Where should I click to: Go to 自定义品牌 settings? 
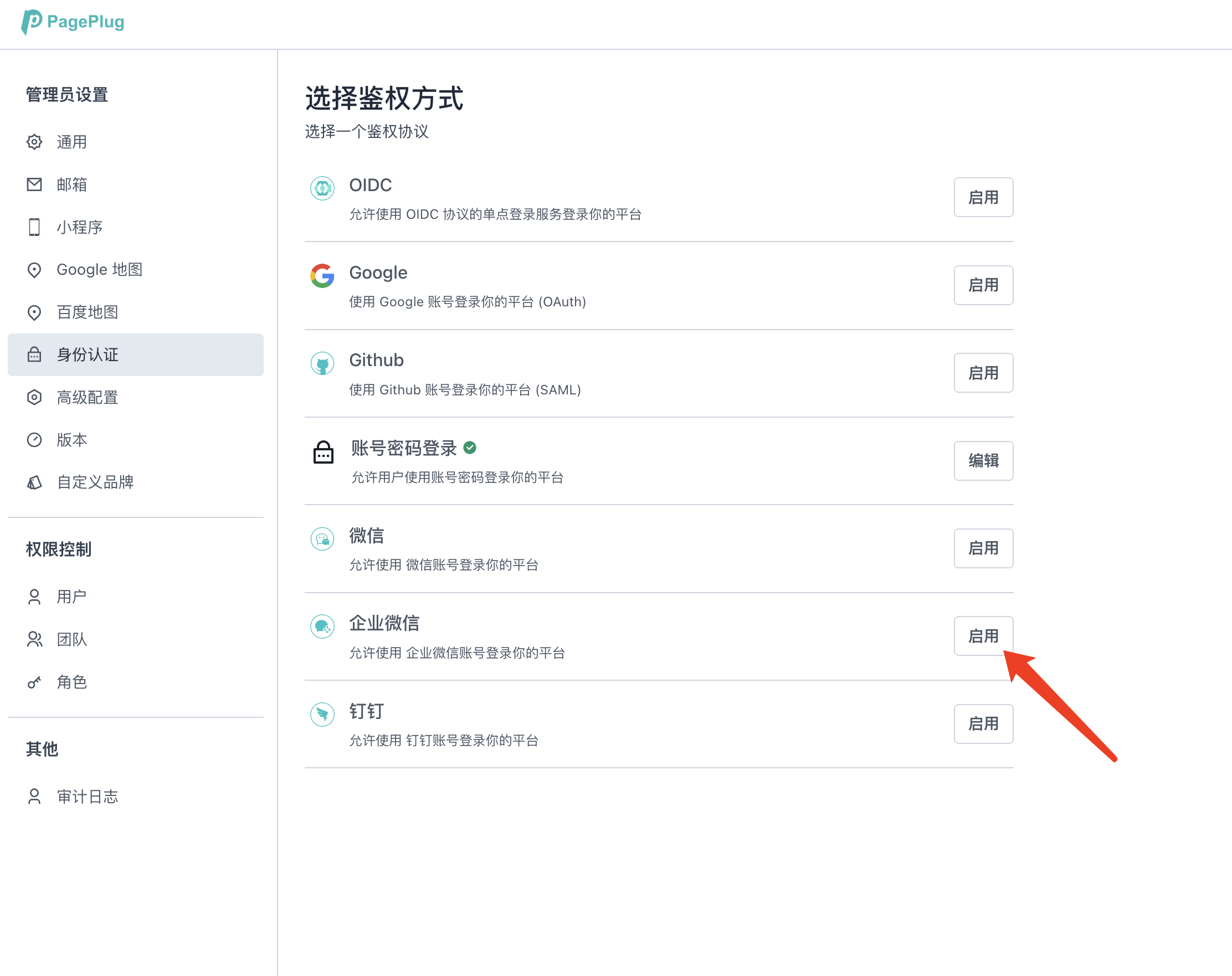[135, 482]
